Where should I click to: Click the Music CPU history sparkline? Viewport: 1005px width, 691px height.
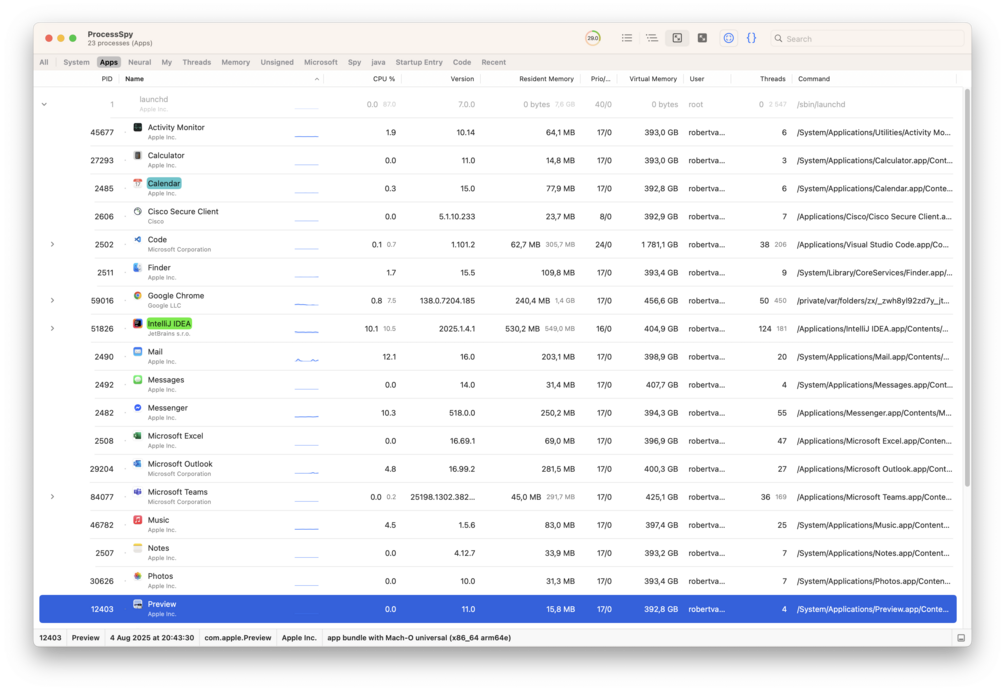306,528
